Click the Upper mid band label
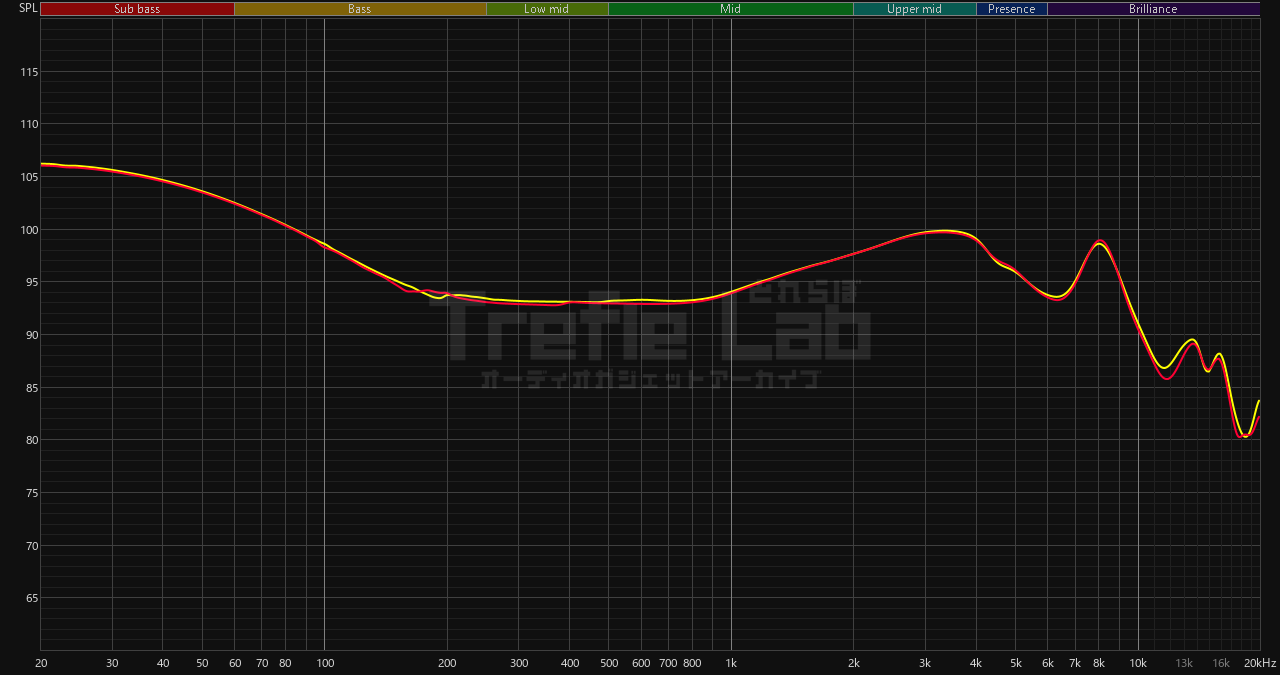The width and height of the screenshot is (1280, 675). click(914, 9)
